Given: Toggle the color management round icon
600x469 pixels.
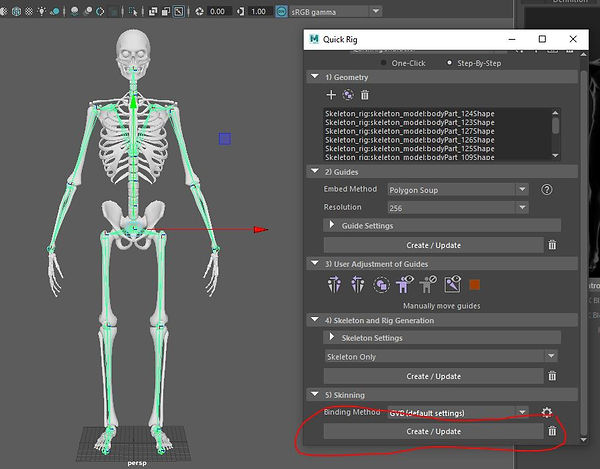Looking at the screenshot, I should click(x=281, y=11).
